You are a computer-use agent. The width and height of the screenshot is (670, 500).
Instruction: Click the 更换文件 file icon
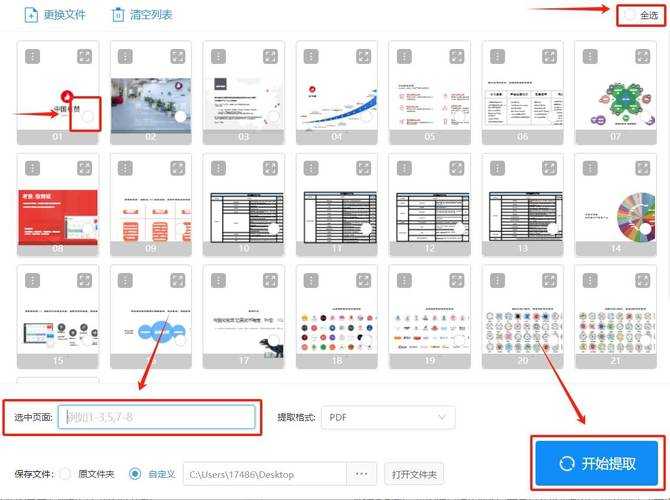click(x=32, y=15)
